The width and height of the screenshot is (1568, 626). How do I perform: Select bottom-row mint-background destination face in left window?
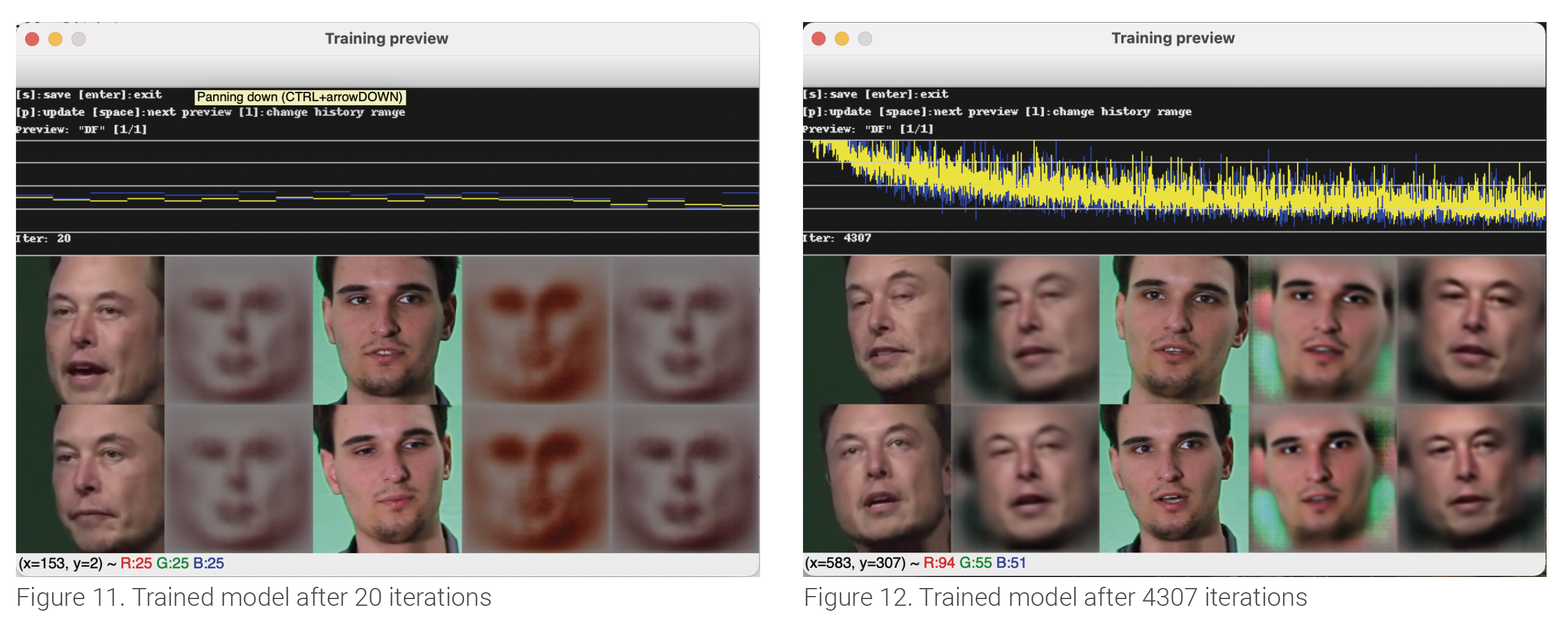(387, 478)
